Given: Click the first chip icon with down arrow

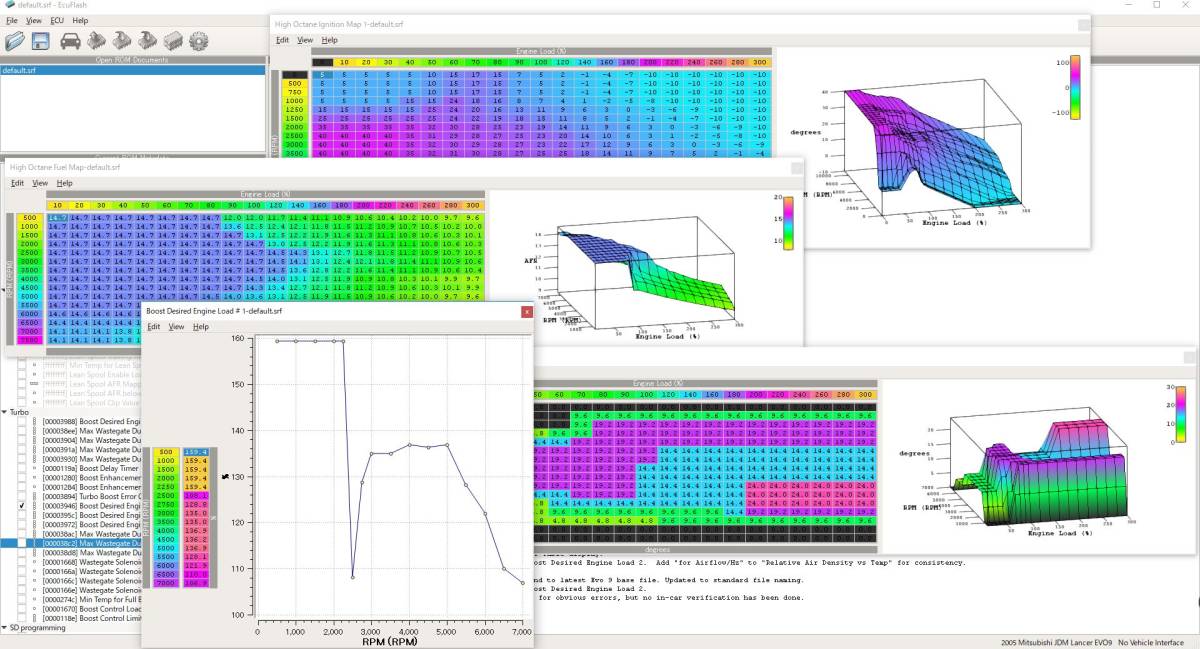Looking at the screenshot, I should tap(122, 41).
